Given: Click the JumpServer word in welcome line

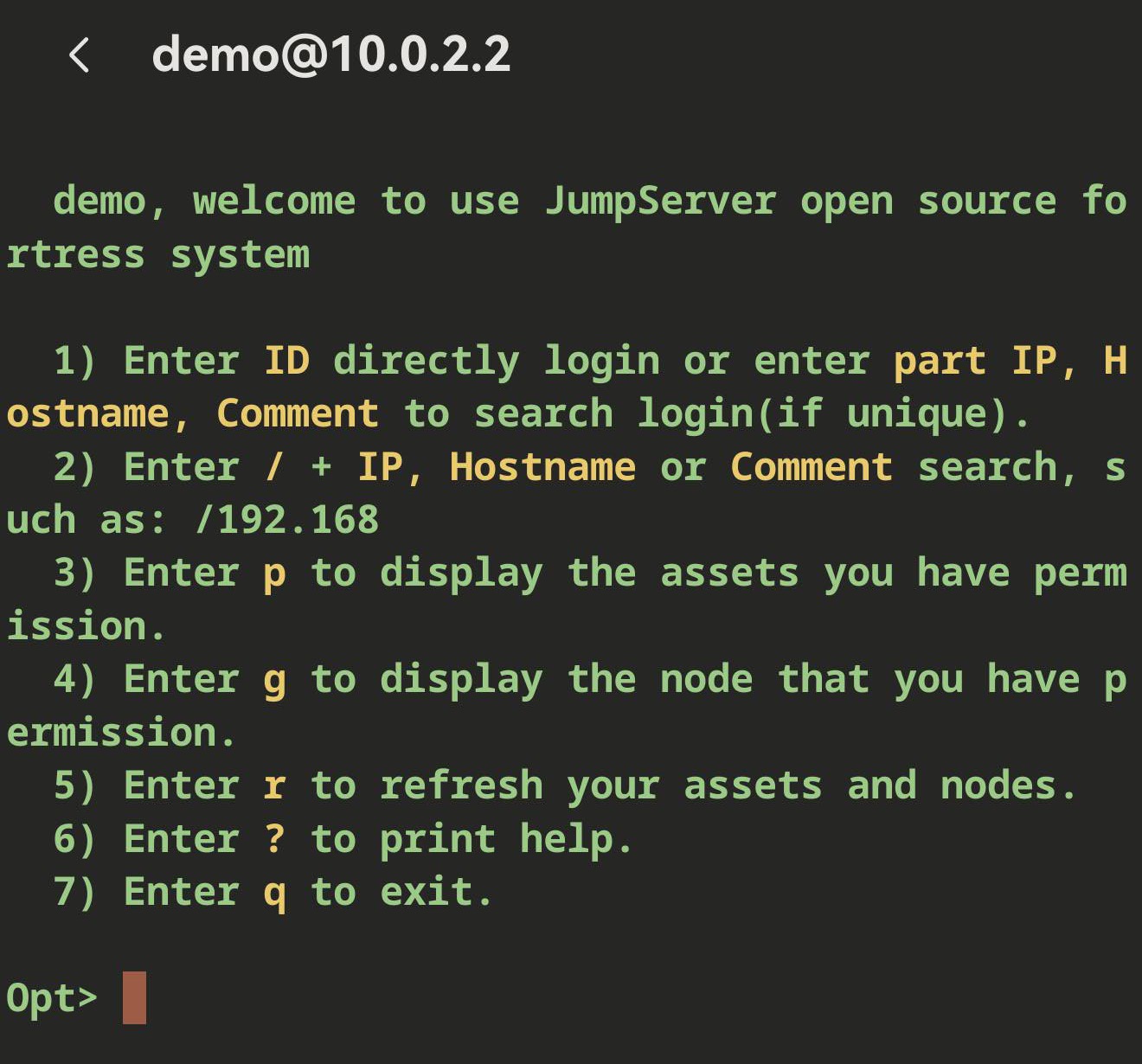Looking at the screenshot, I should (x=660, y=202).
